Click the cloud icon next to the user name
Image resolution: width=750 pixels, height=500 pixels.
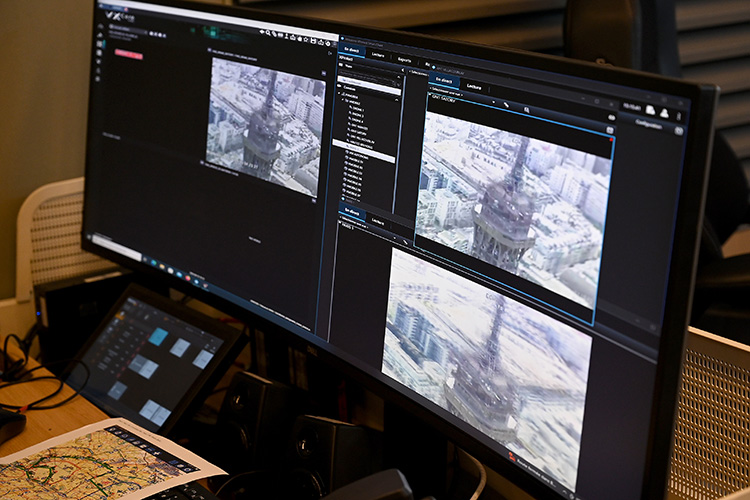click(x=650, y=110)
